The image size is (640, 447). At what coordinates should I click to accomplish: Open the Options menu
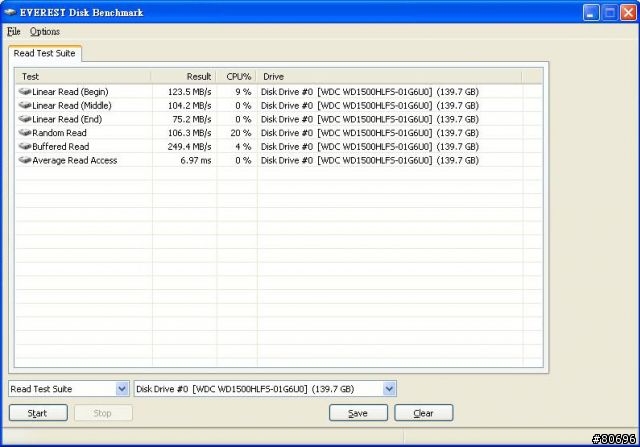click(44, 31)
